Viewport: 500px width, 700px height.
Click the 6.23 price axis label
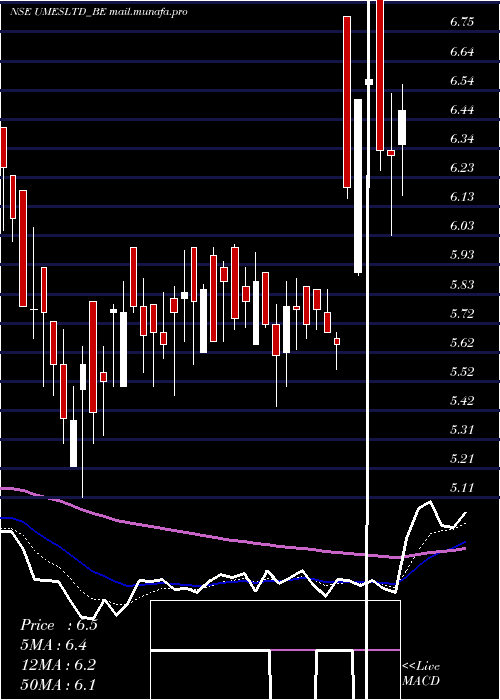click(x=462, y=168)
